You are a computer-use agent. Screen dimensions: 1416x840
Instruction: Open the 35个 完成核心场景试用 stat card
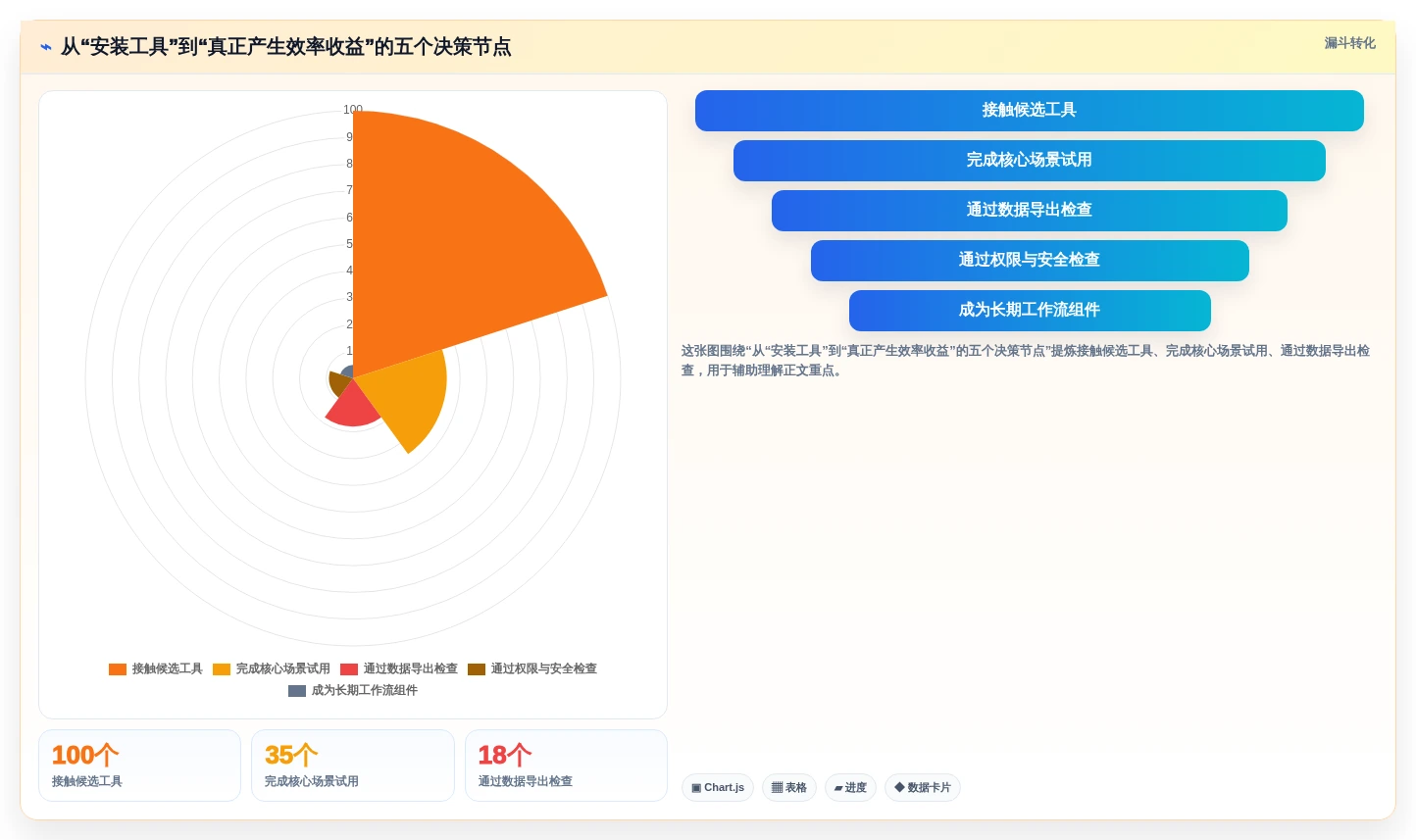click(x=353, y=766)
